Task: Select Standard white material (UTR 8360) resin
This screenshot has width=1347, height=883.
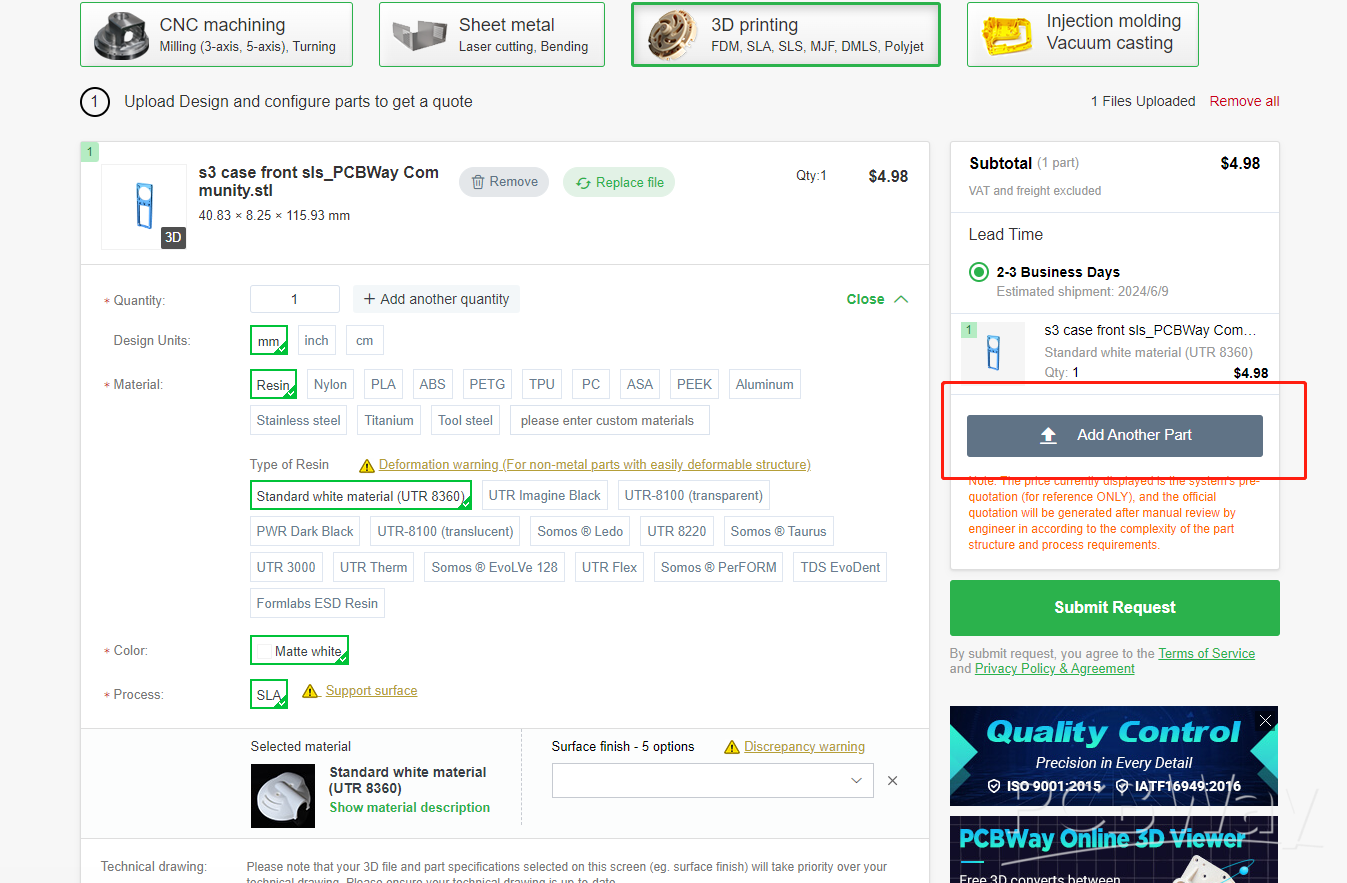Action: 361,496
